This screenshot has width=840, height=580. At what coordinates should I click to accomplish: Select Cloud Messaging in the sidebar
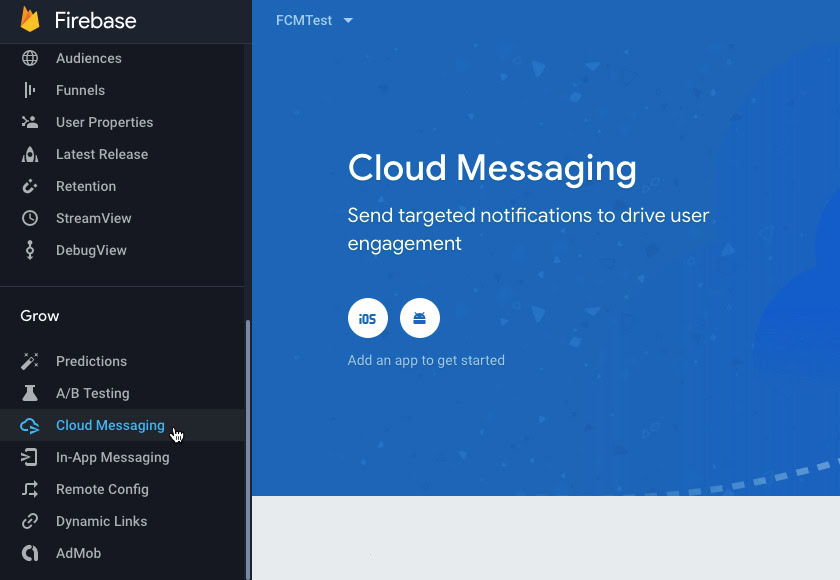click(x=110, y=425)
